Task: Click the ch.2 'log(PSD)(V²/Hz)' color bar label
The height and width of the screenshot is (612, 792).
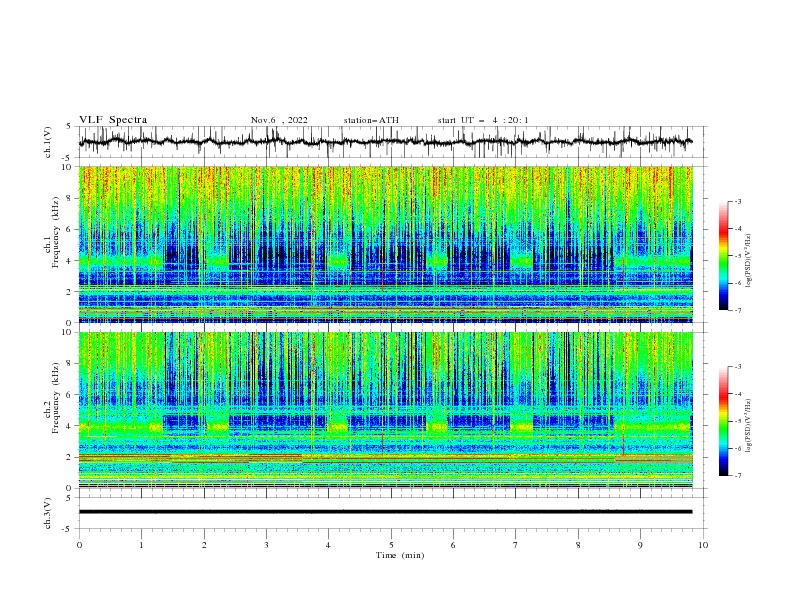Action: coord(748,425)
